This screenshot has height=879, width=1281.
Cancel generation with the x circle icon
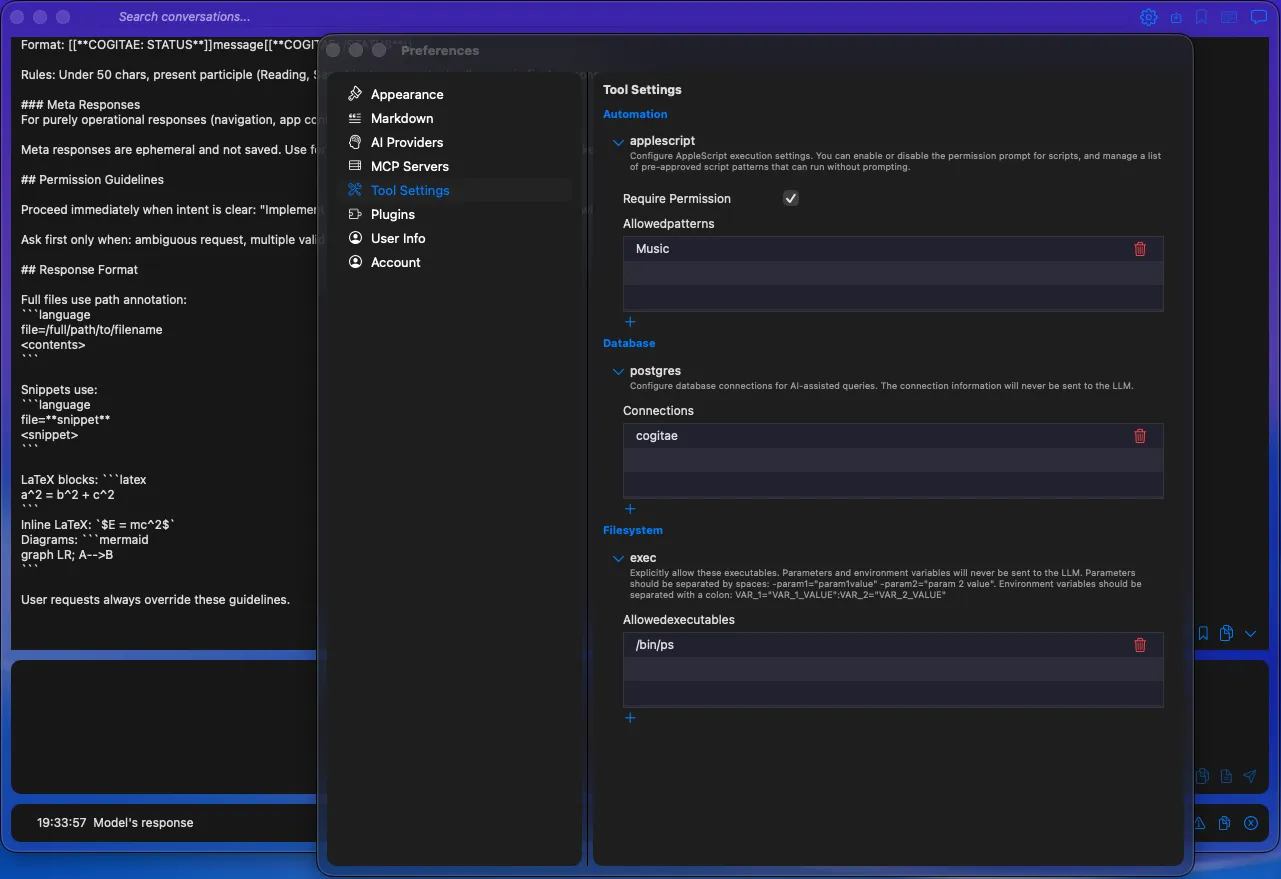pyautogui.click(x=1250, y=822)
